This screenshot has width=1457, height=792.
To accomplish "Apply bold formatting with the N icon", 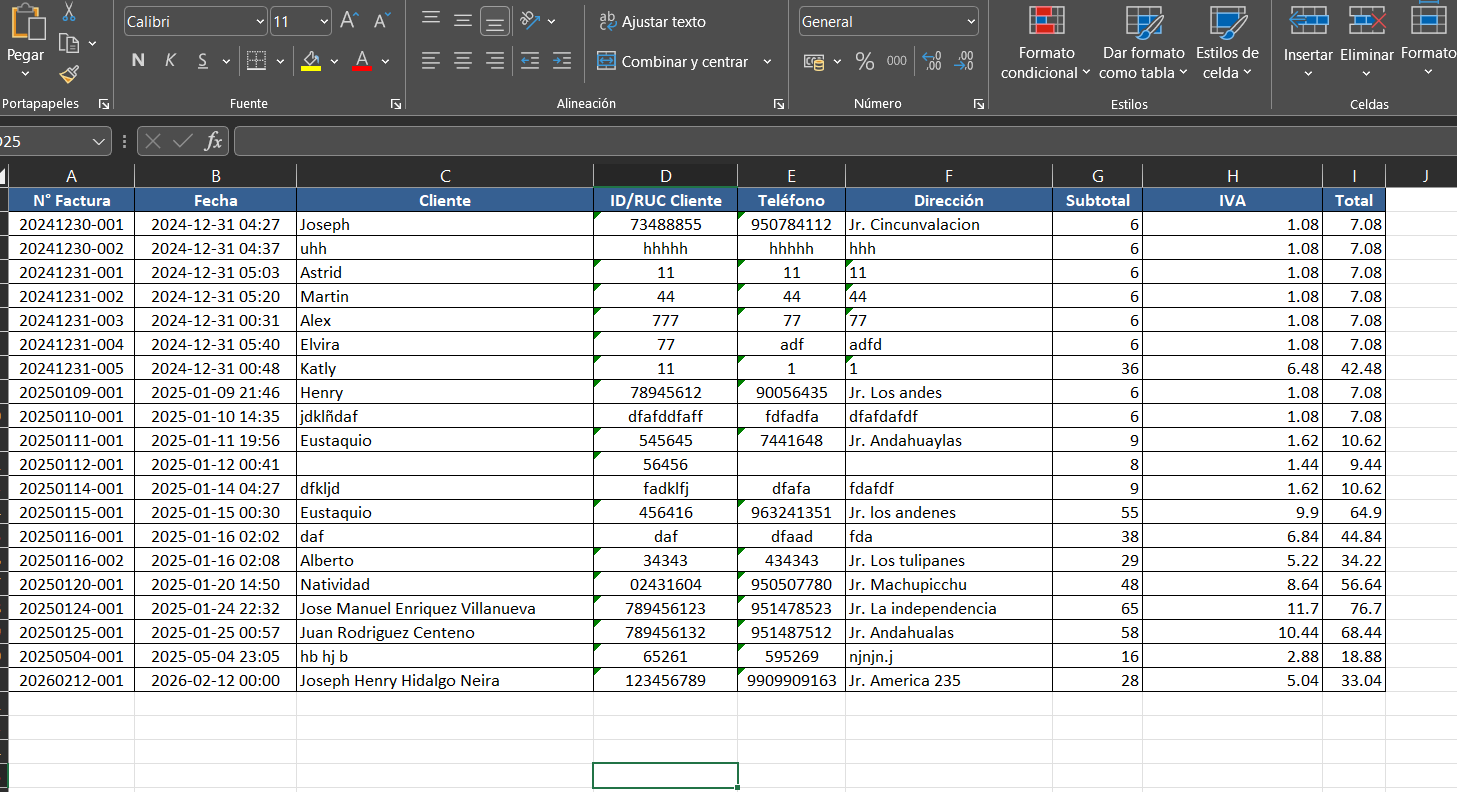I will [137, 59].
